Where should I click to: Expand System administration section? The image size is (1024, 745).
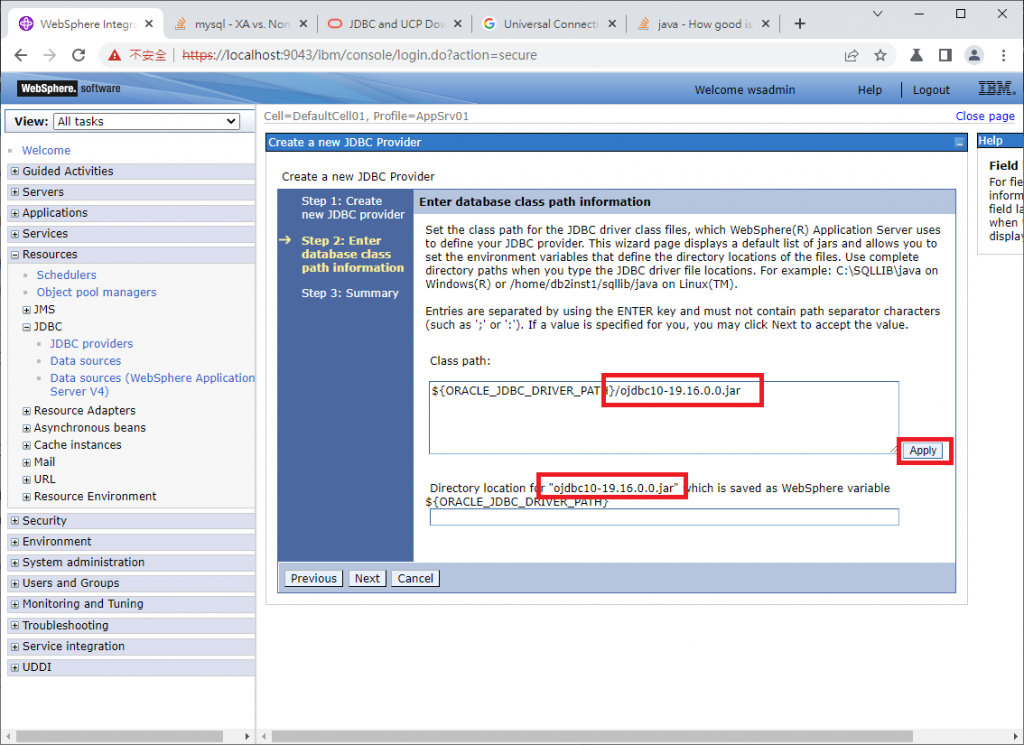tap(15, 562)
